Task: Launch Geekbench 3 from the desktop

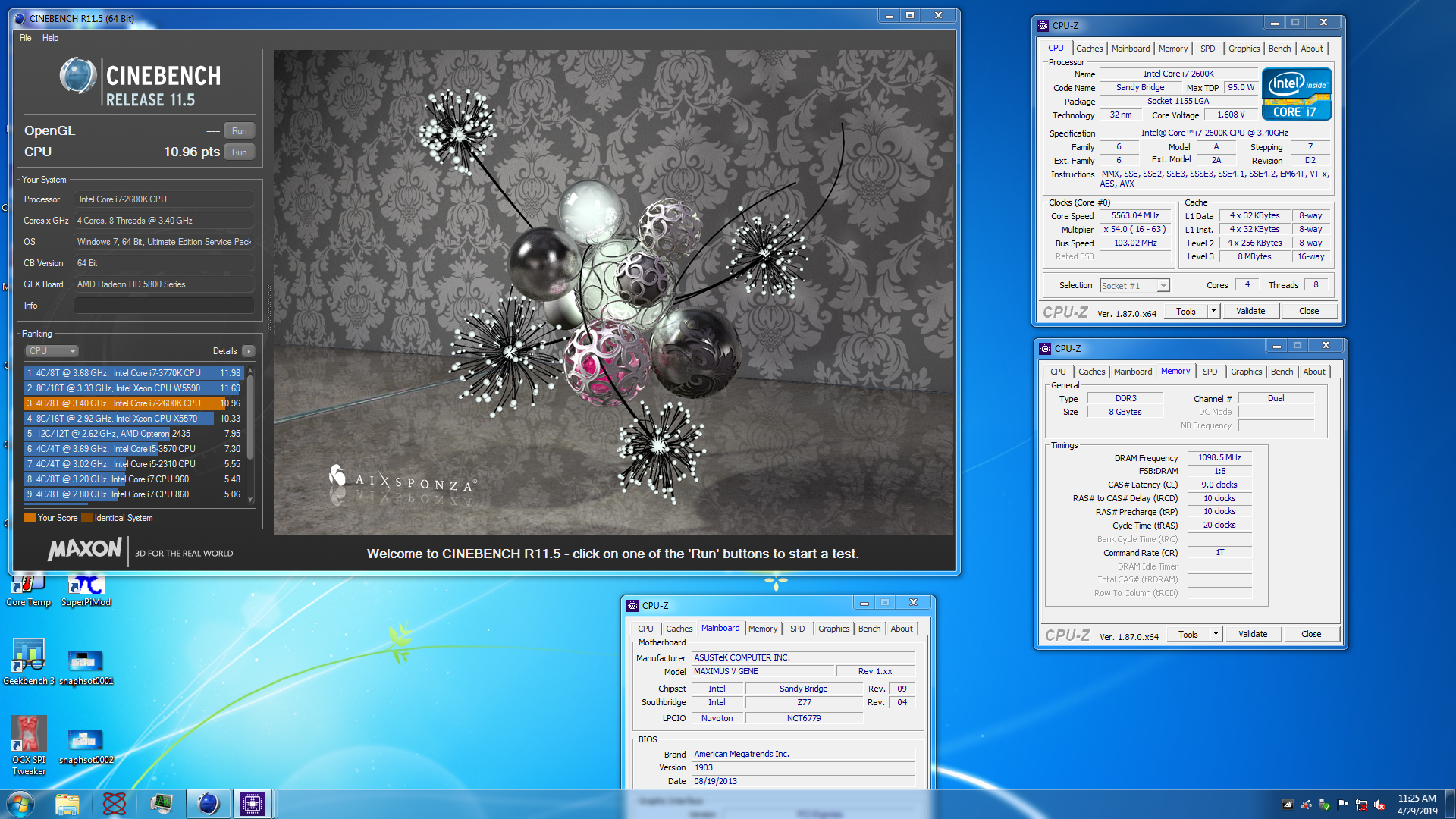Action: click(x=29, y=661)
